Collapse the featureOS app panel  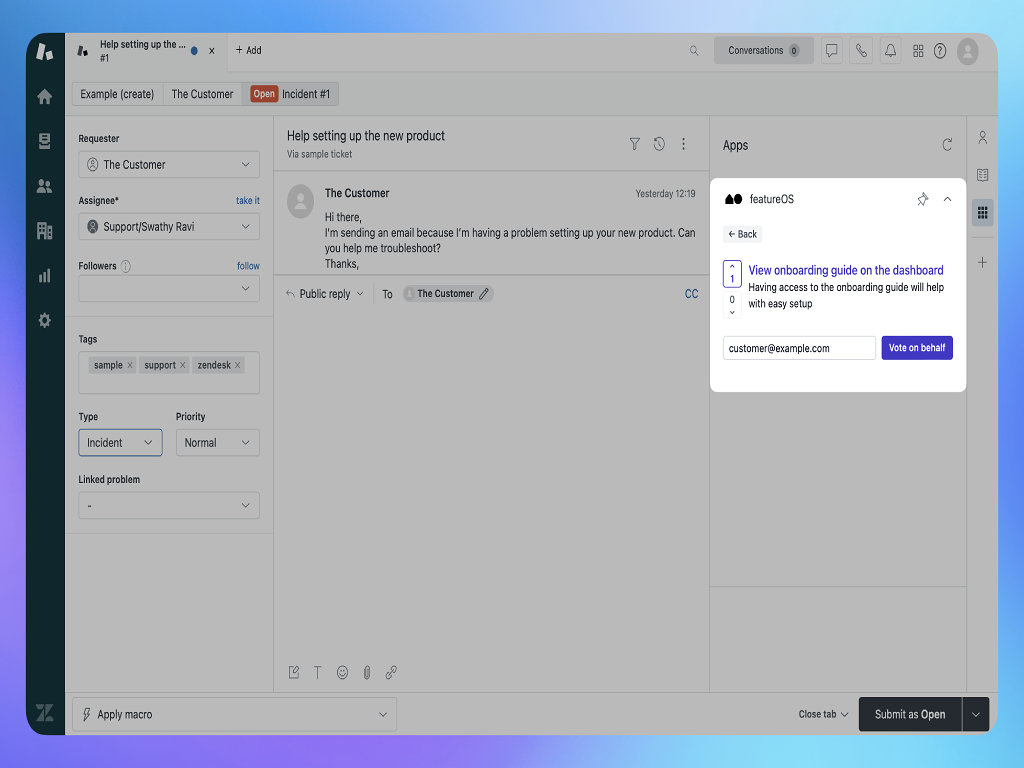[948, 199]
